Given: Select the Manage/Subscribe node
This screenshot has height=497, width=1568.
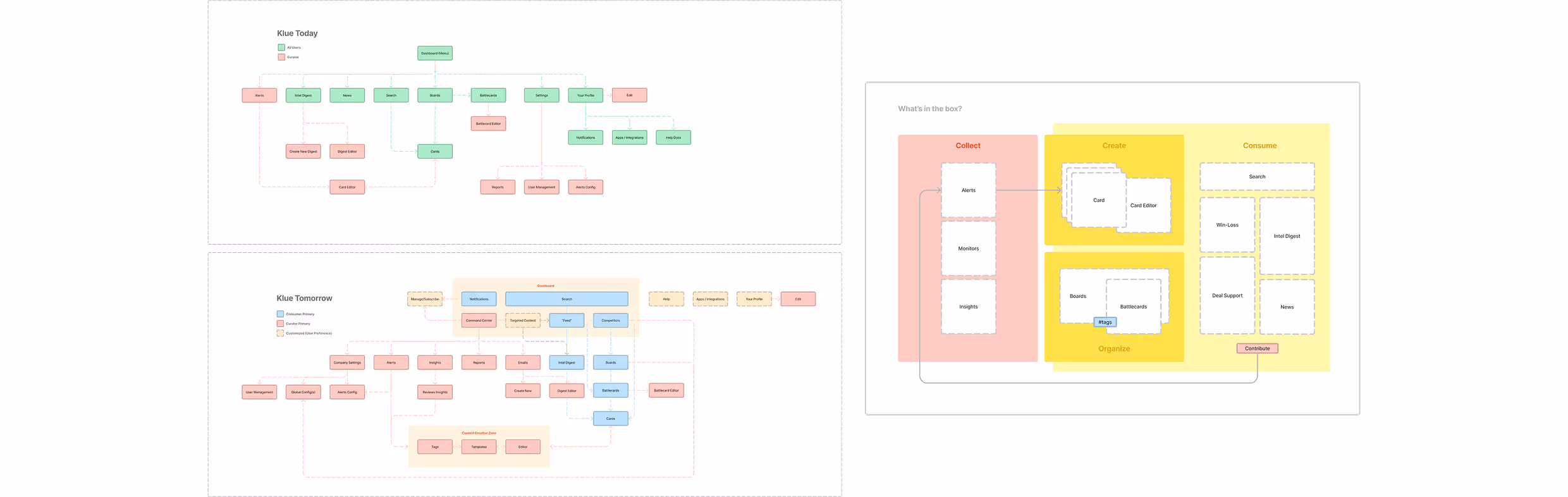Looking at the screenshot, I should 425,299.
